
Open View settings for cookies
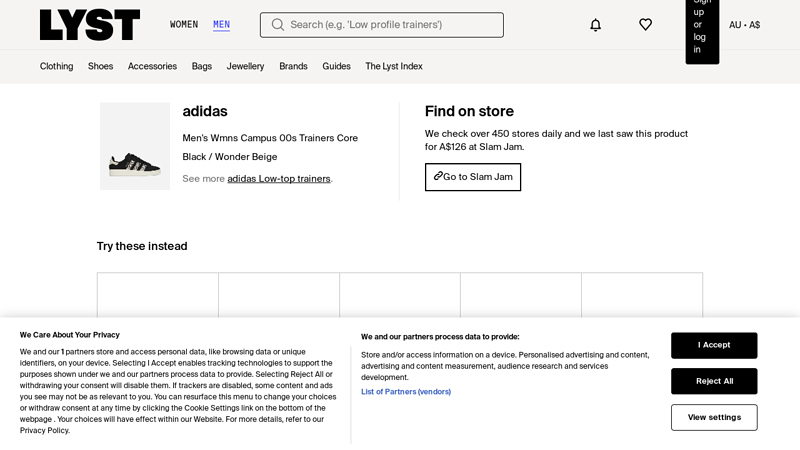pyautogui.click(x=714, y=417)
